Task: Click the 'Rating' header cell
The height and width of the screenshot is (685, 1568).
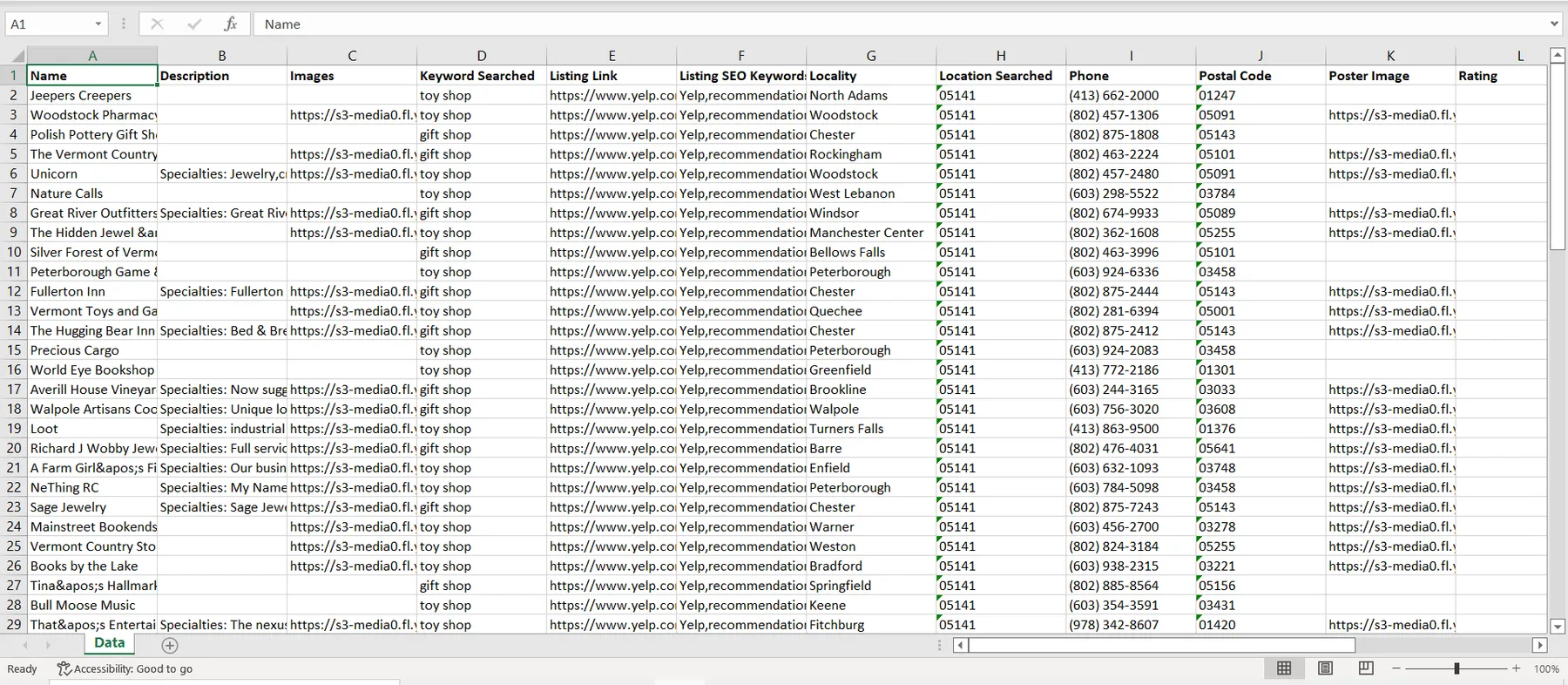Action: coord(1501,76)
